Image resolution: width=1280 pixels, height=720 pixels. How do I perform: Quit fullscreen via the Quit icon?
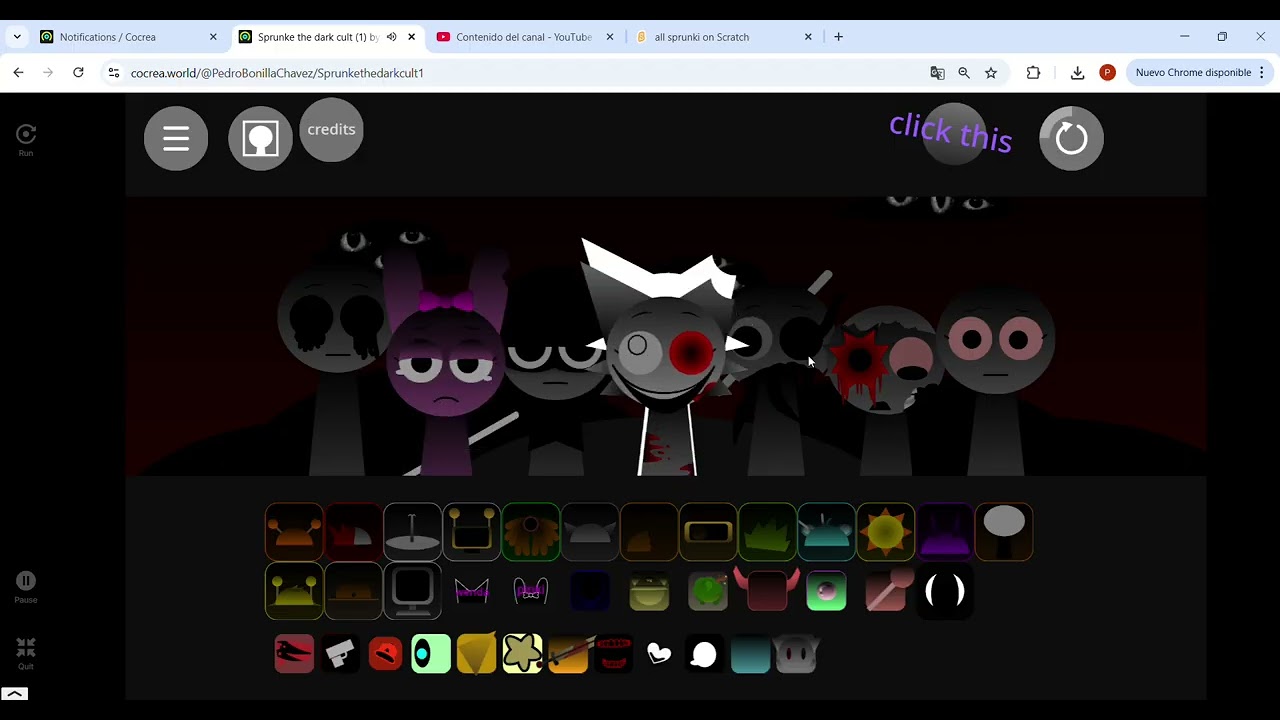pos(26,654)
